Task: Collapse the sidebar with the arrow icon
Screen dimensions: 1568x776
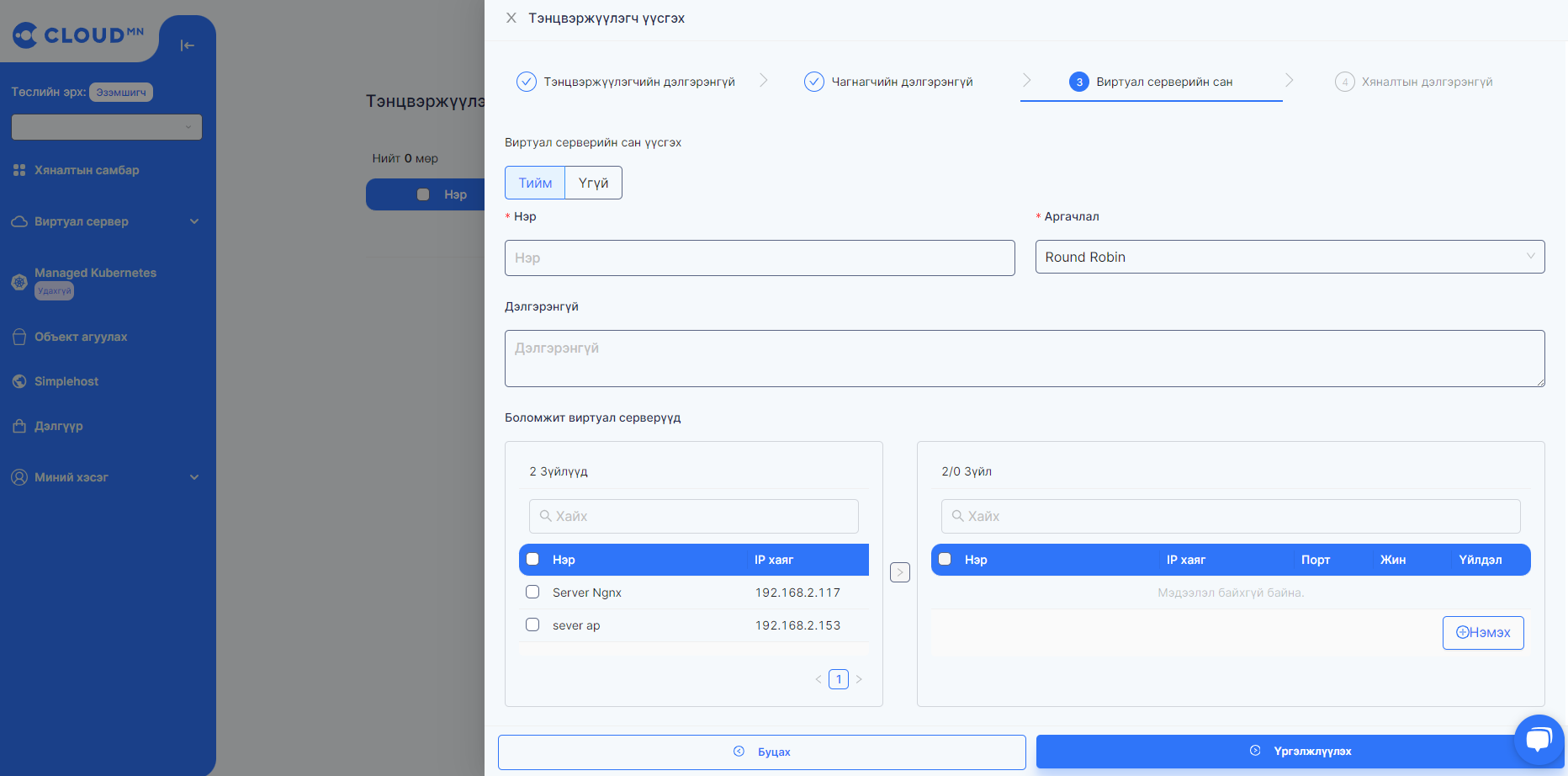Action: click(x=188, y=45)
